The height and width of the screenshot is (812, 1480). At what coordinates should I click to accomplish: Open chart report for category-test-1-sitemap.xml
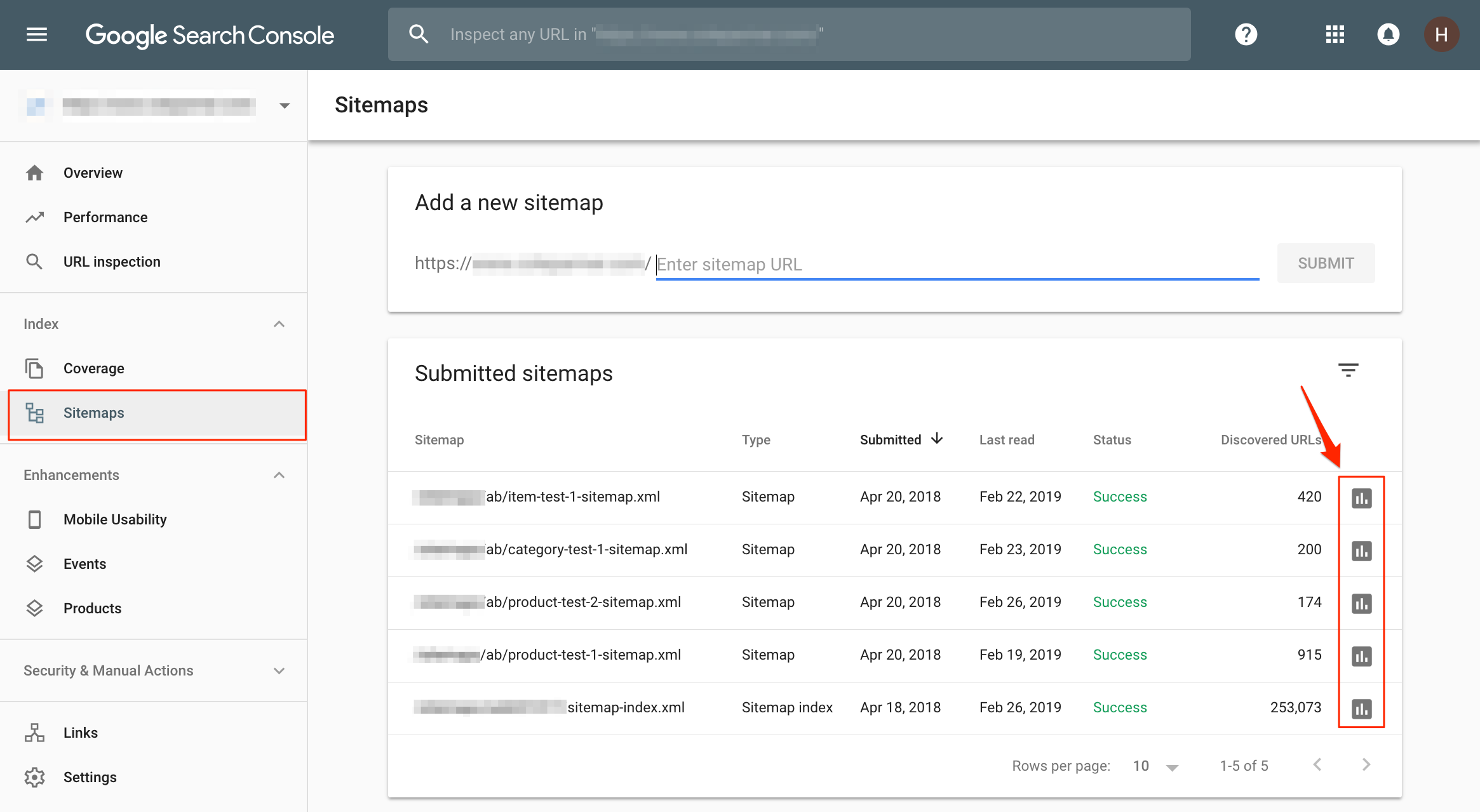coord(1361,550)
